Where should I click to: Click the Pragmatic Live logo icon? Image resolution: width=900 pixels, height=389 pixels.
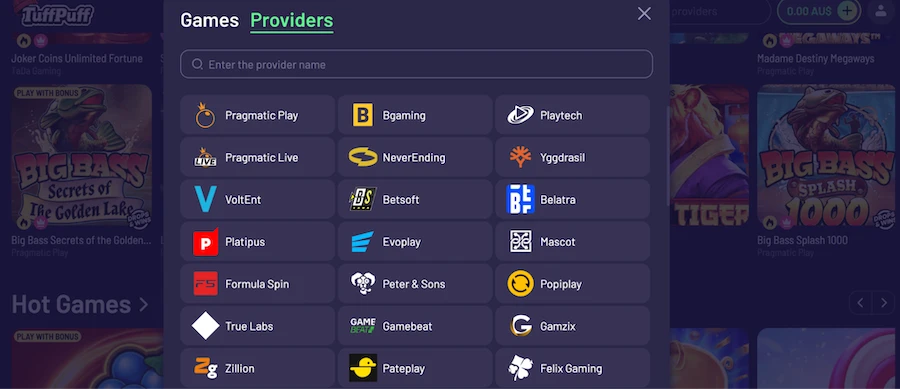coord(205,157)
